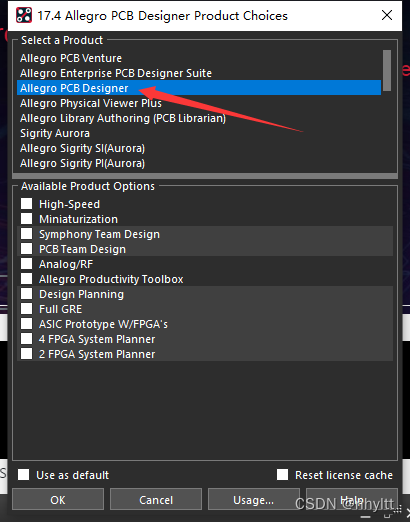Check the Miniaturization option
The height and width of the screenshot is (522, 410).
pos(27,219)
